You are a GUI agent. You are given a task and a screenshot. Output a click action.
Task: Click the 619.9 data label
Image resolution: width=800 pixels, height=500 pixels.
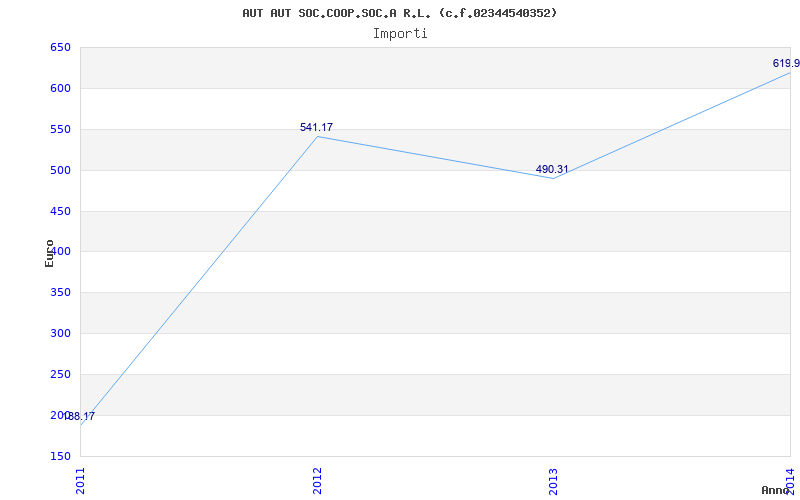pos(786,63)
